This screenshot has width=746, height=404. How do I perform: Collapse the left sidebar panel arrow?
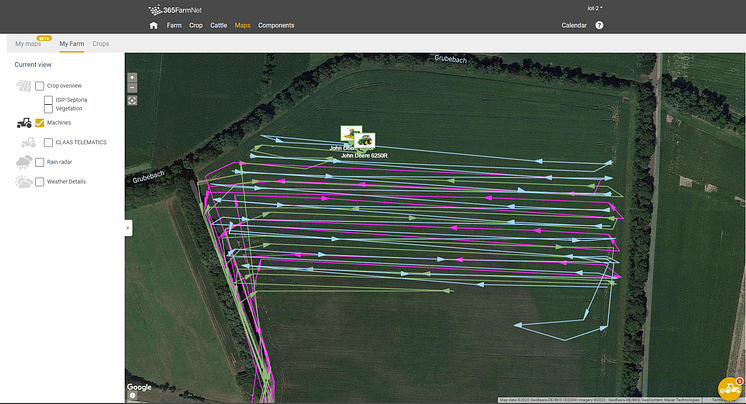[x=128, y=228]
